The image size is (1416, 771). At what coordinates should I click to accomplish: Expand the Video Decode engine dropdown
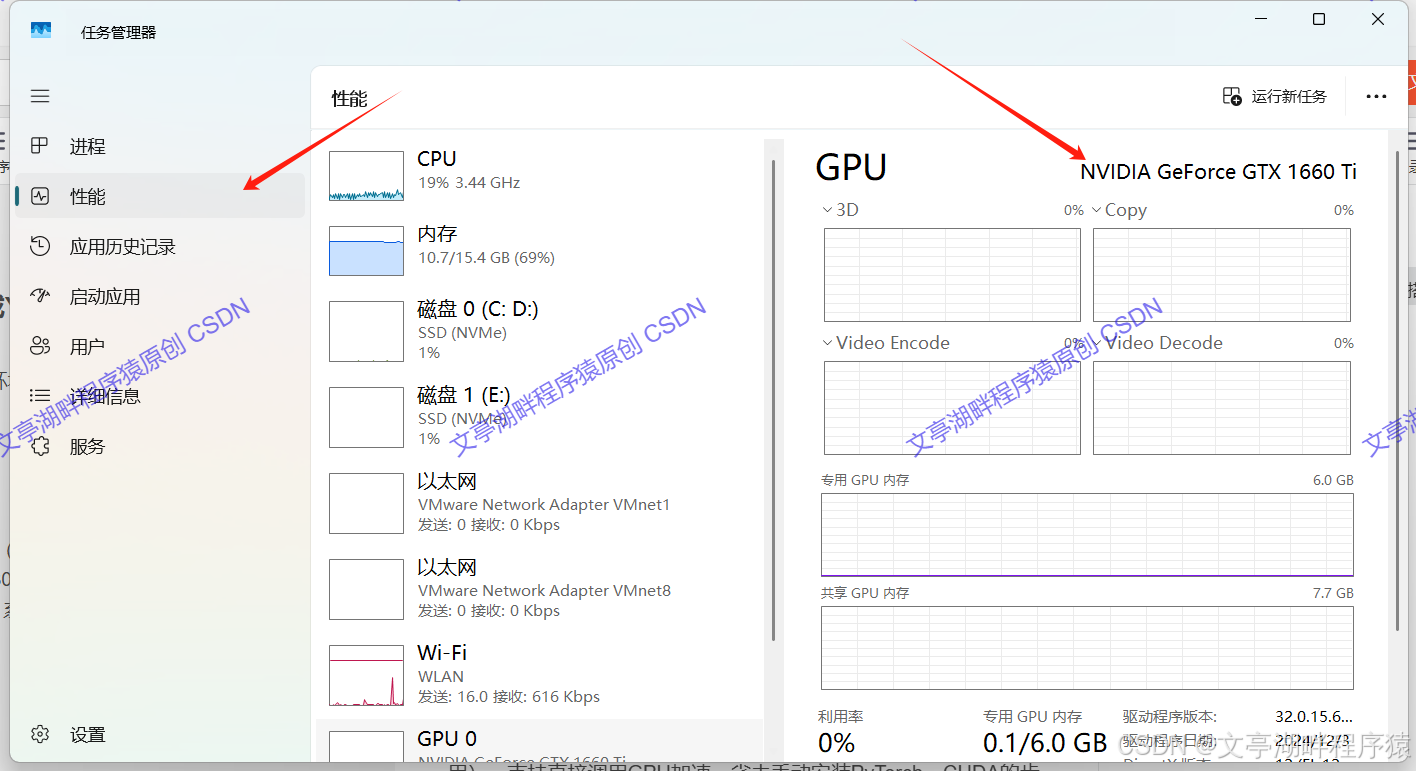point(1096,343)
